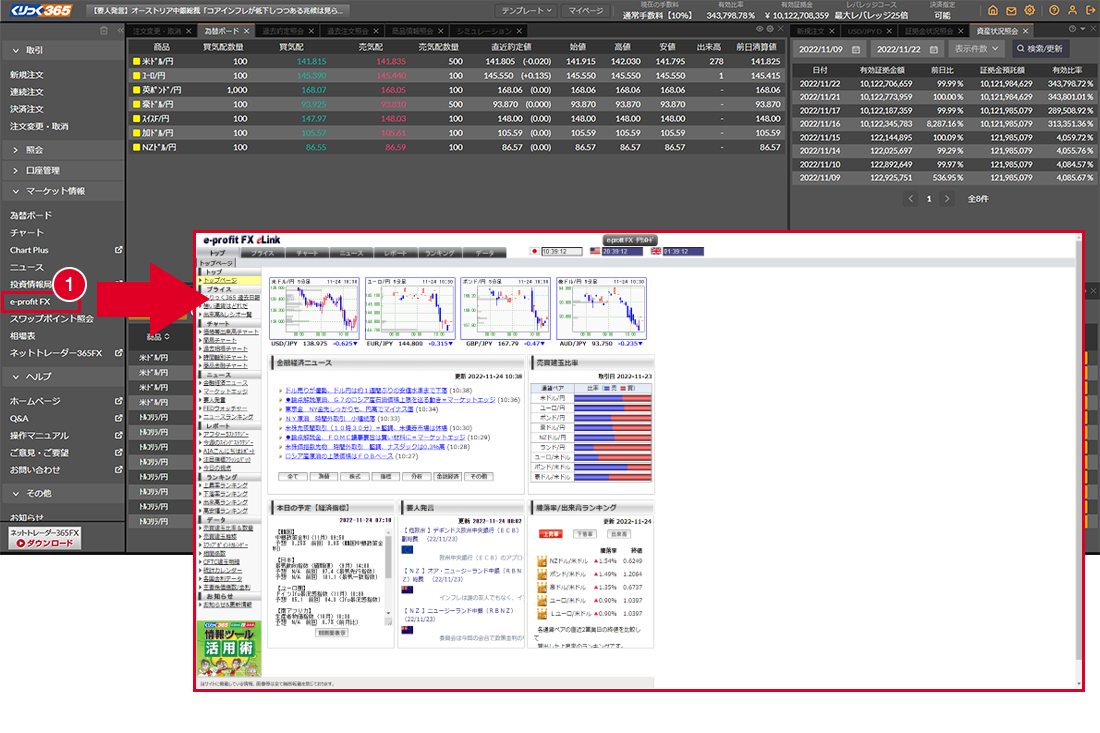Viewport: 1100px width, 733px height.
Task: Select the ランキング tab in e-profit FX
Action: (x=440, y=253)
